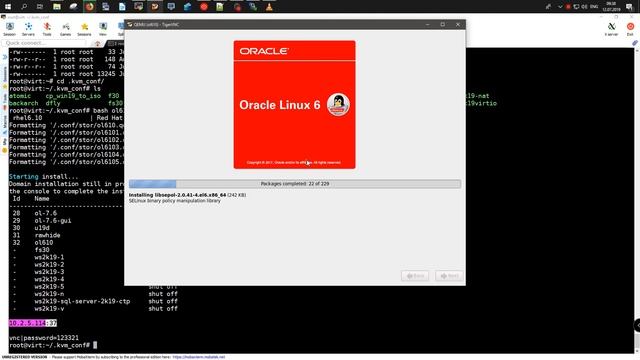Viewport: 640px width, 360px height.
Task: Open the Session toolbar icon in MobaXterm
Action: click(10, 29)
